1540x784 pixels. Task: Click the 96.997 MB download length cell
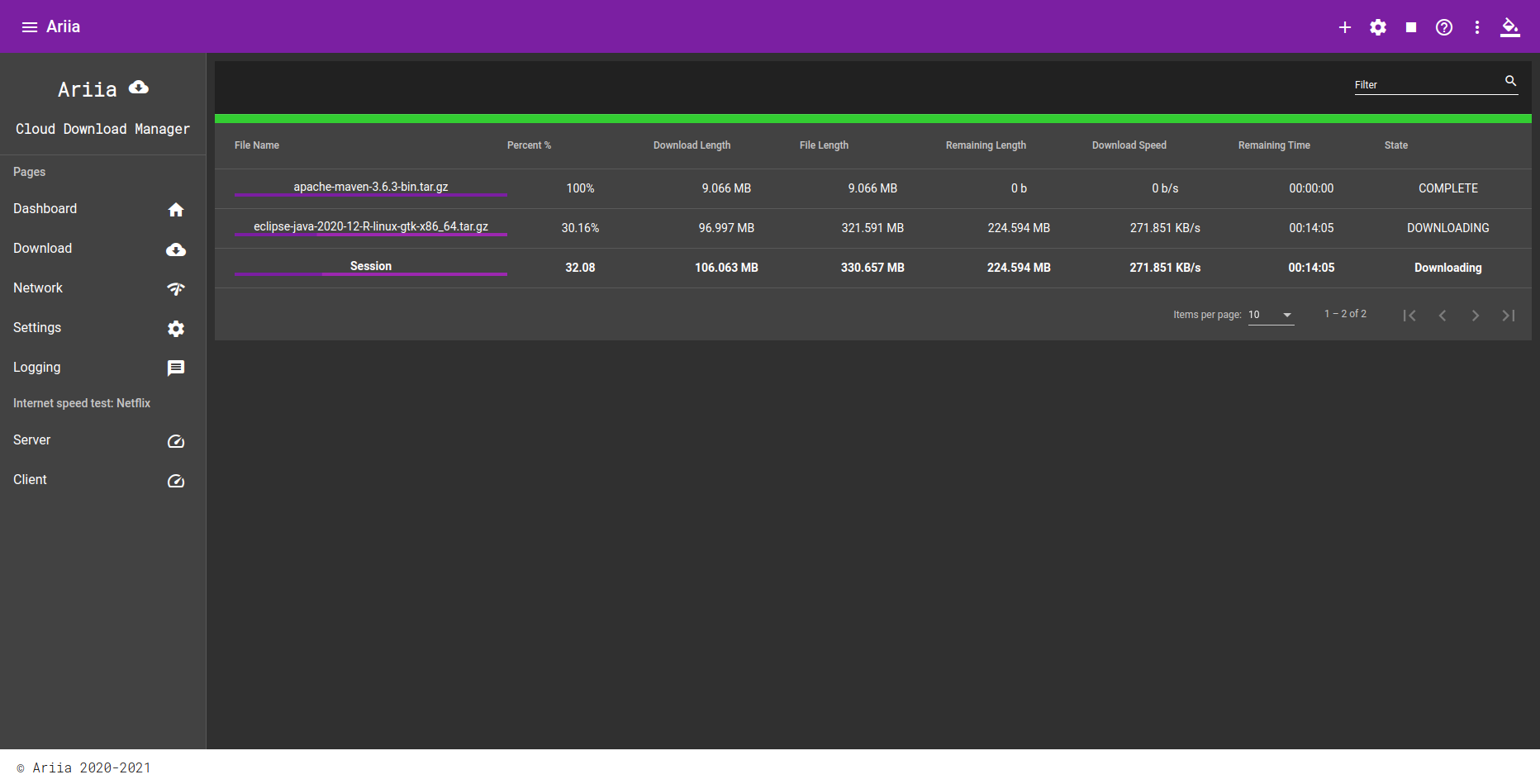click(x=726, y=228)
